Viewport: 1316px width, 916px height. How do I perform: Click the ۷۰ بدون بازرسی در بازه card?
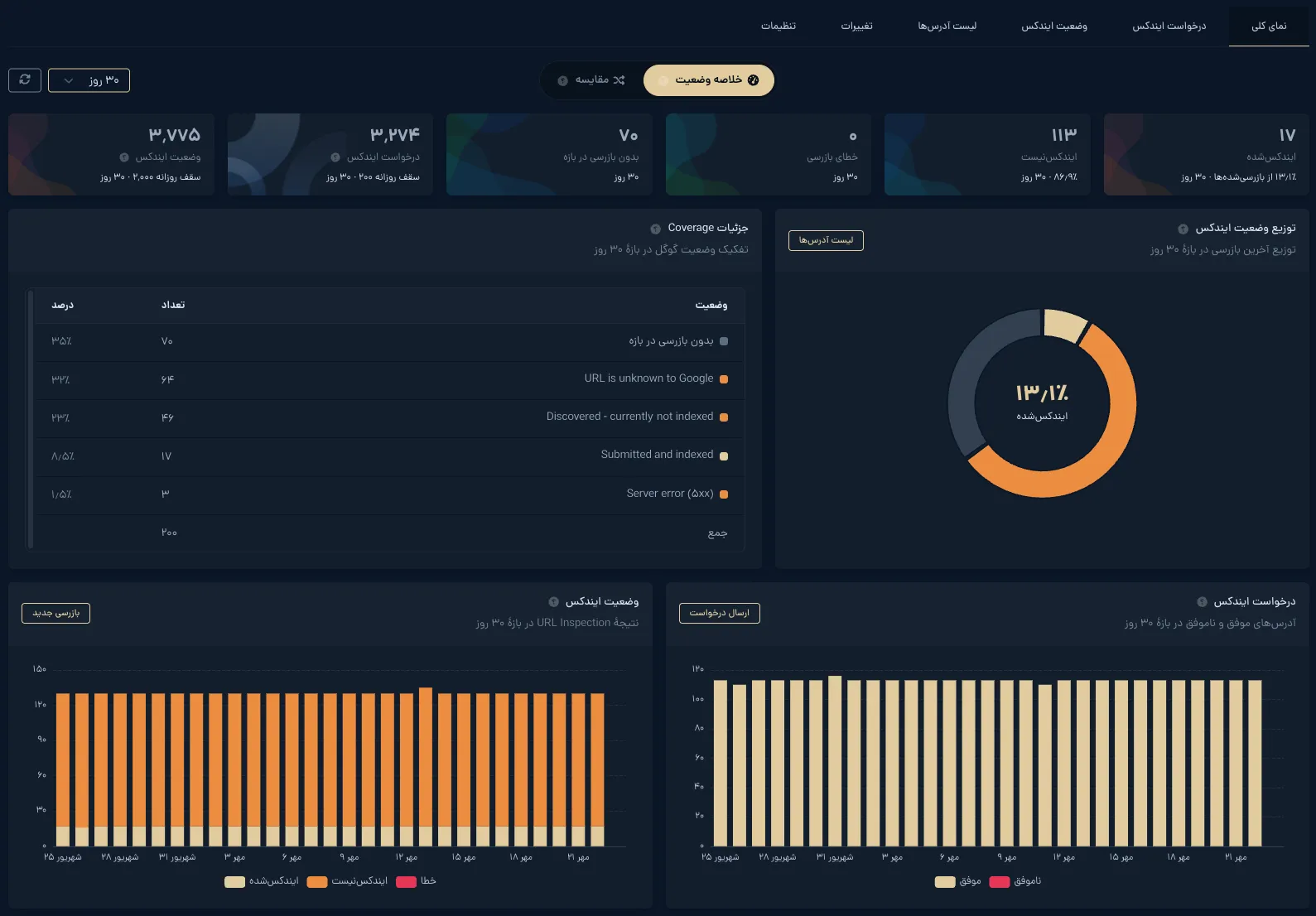(x=549, y=154)
